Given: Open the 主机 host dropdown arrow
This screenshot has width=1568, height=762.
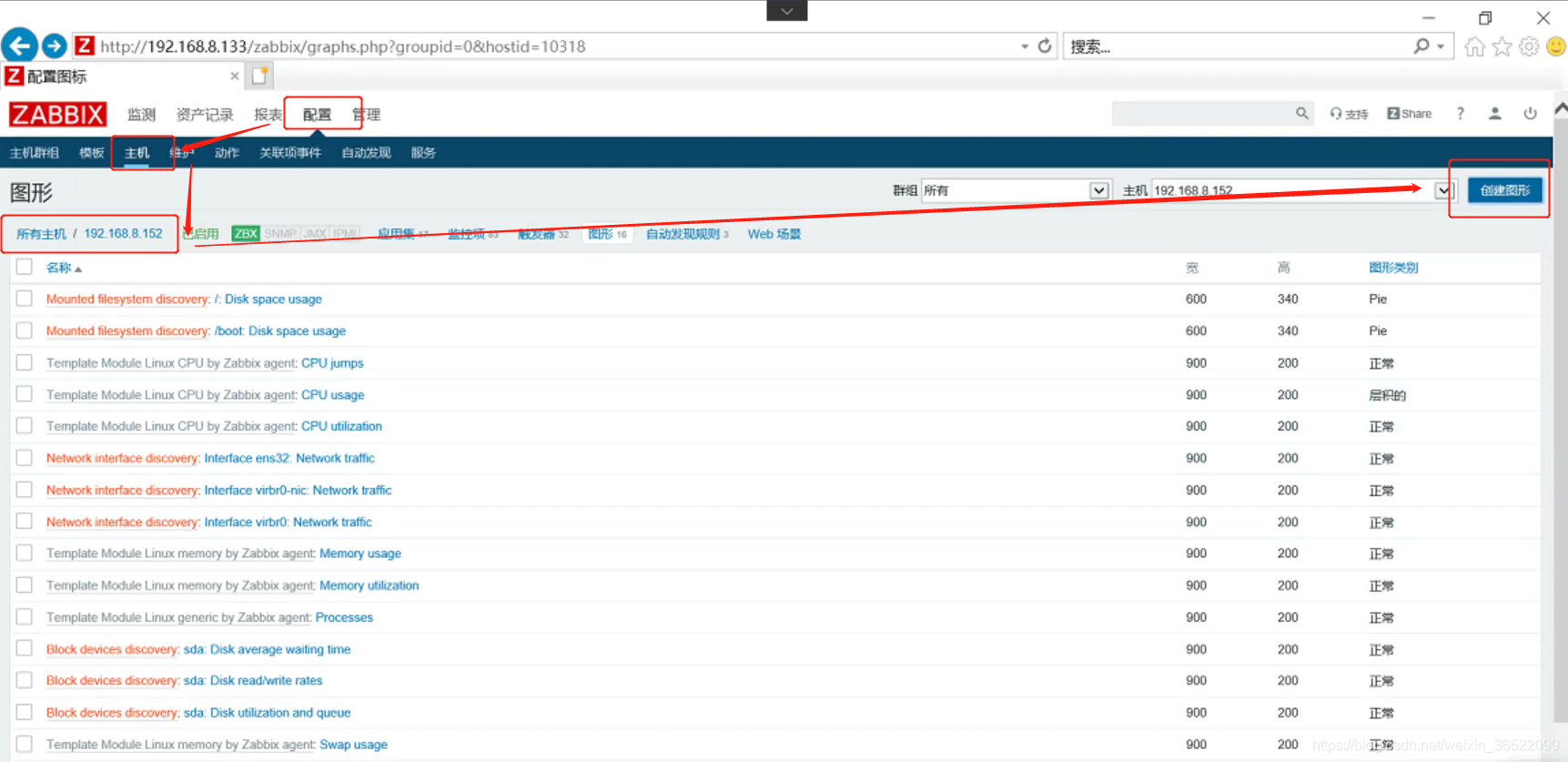Looking at the screenshot, I should 1444,190.
